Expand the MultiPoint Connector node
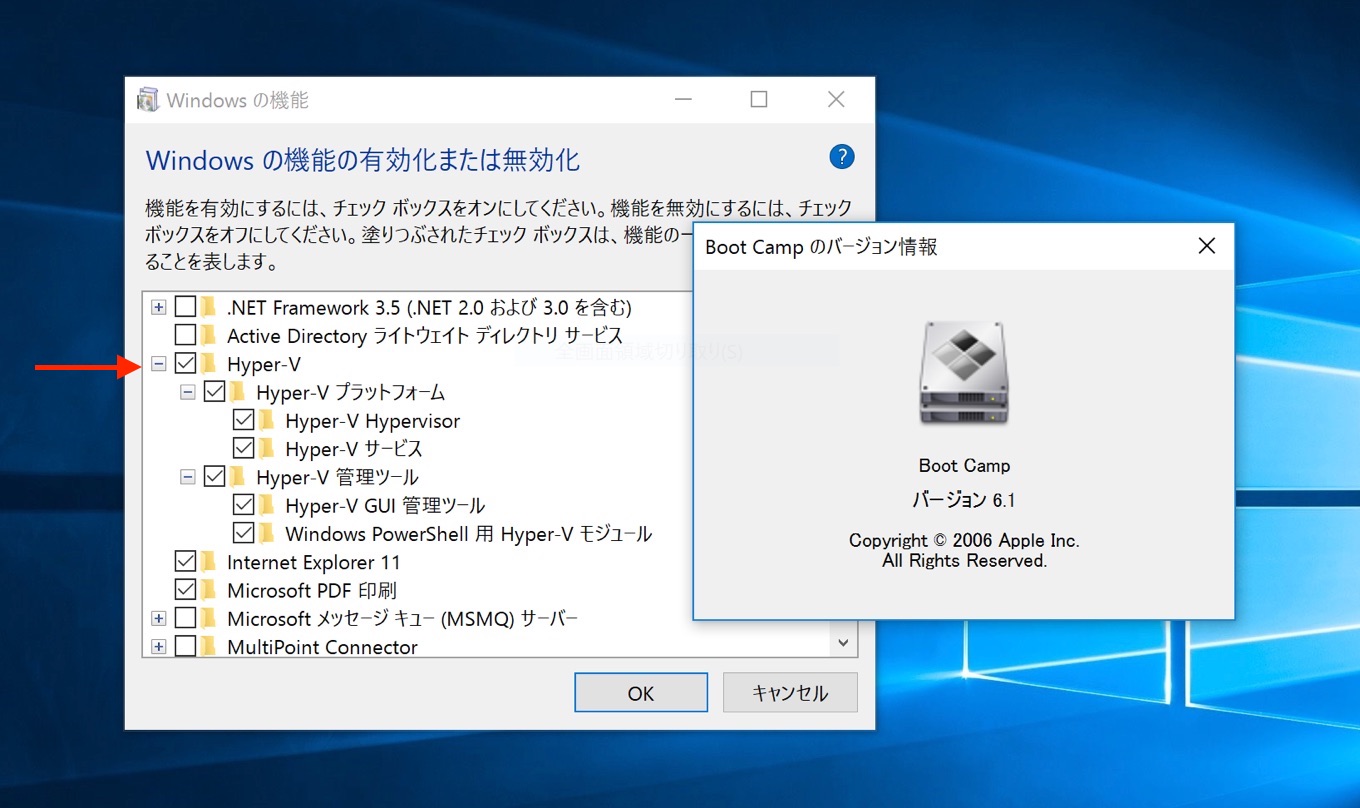Screen dimensions: 1360x808 (x=158, y=646)
